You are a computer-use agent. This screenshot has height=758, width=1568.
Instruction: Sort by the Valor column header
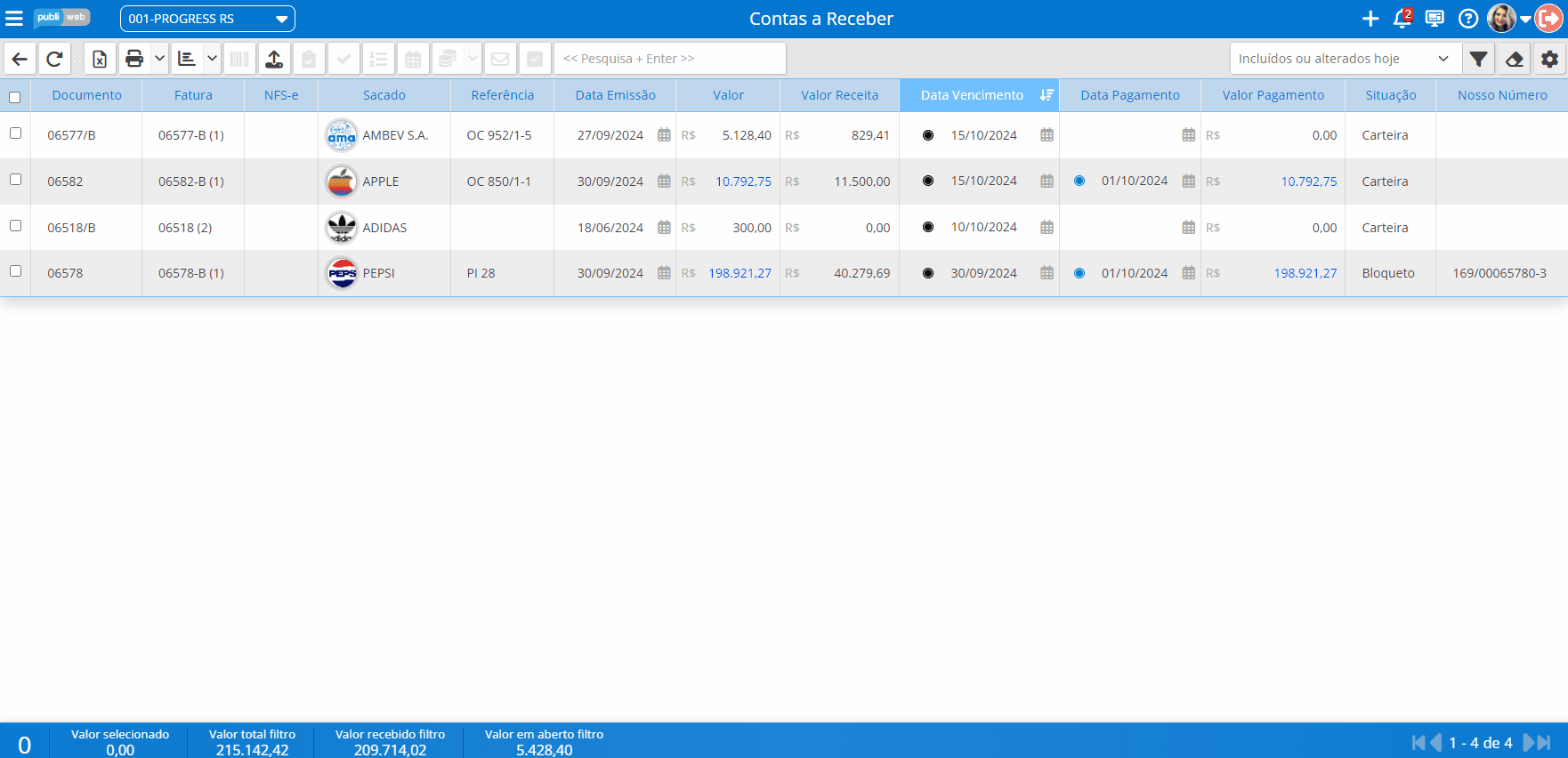pyautogui.click(x=728, y=95)
